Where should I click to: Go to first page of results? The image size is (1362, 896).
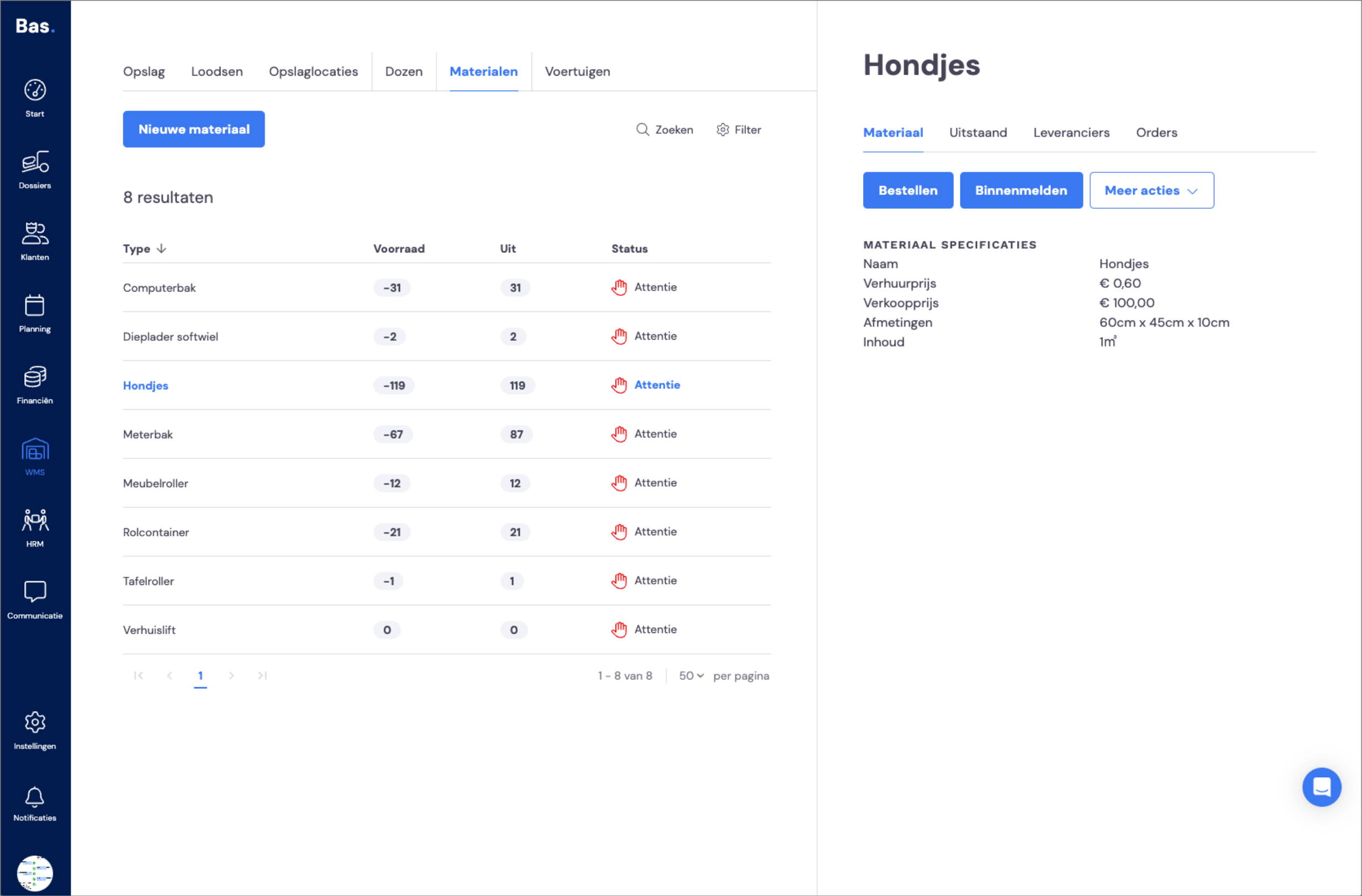click(138, 675)
